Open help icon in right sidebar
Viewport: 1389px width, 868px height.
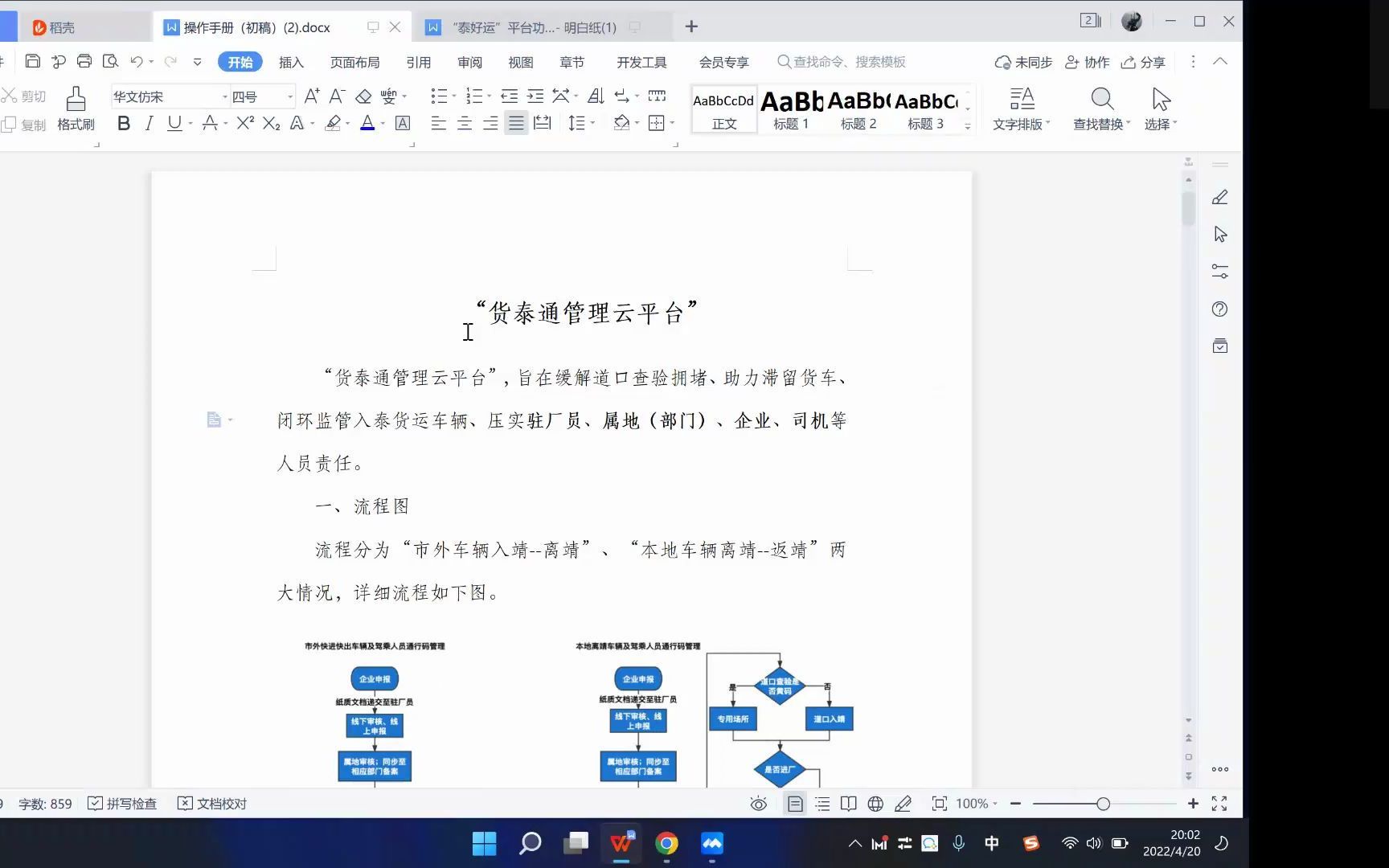[1220, 309]
